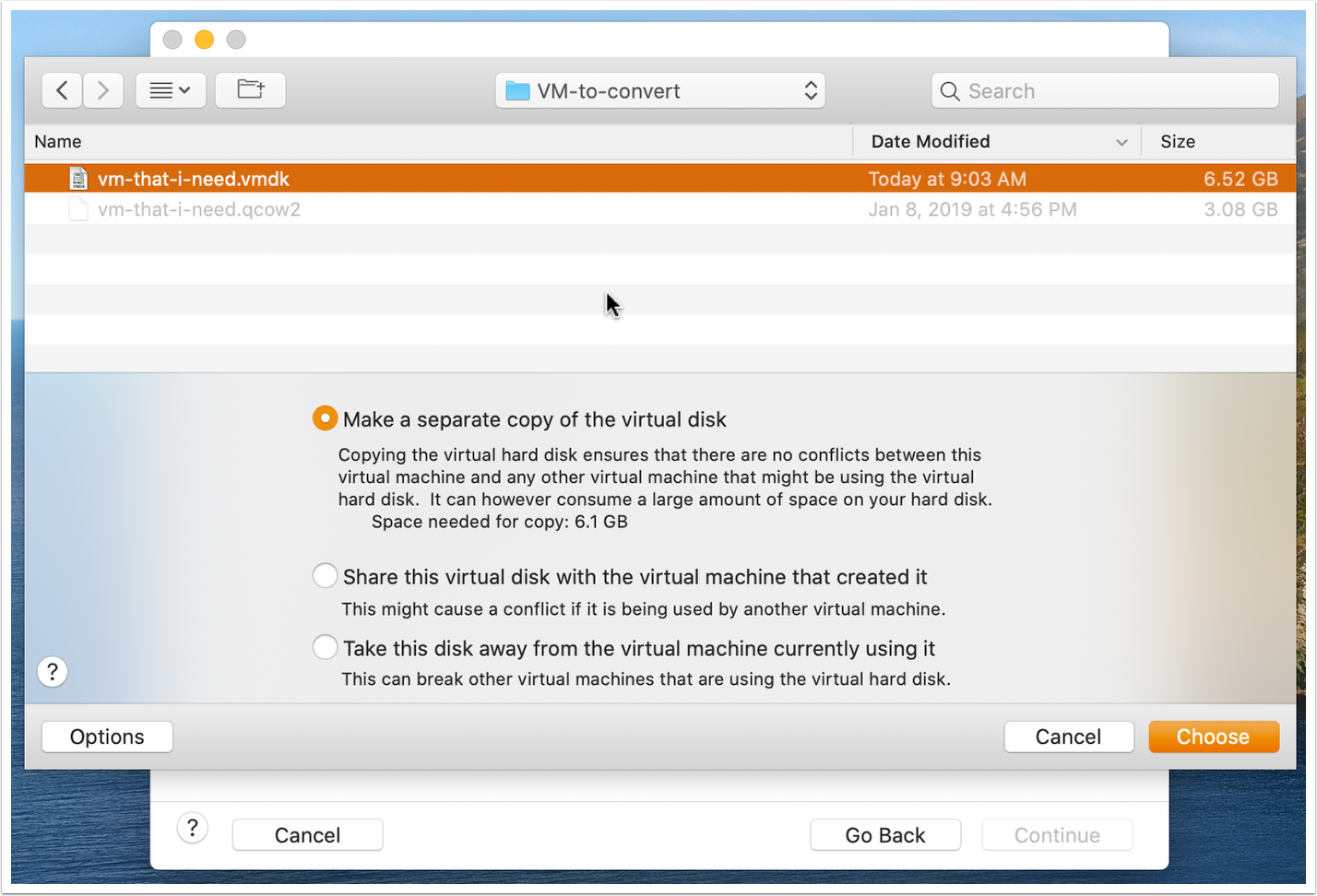Open the list view options menu
1317x896 pixels.
[171, 90]
